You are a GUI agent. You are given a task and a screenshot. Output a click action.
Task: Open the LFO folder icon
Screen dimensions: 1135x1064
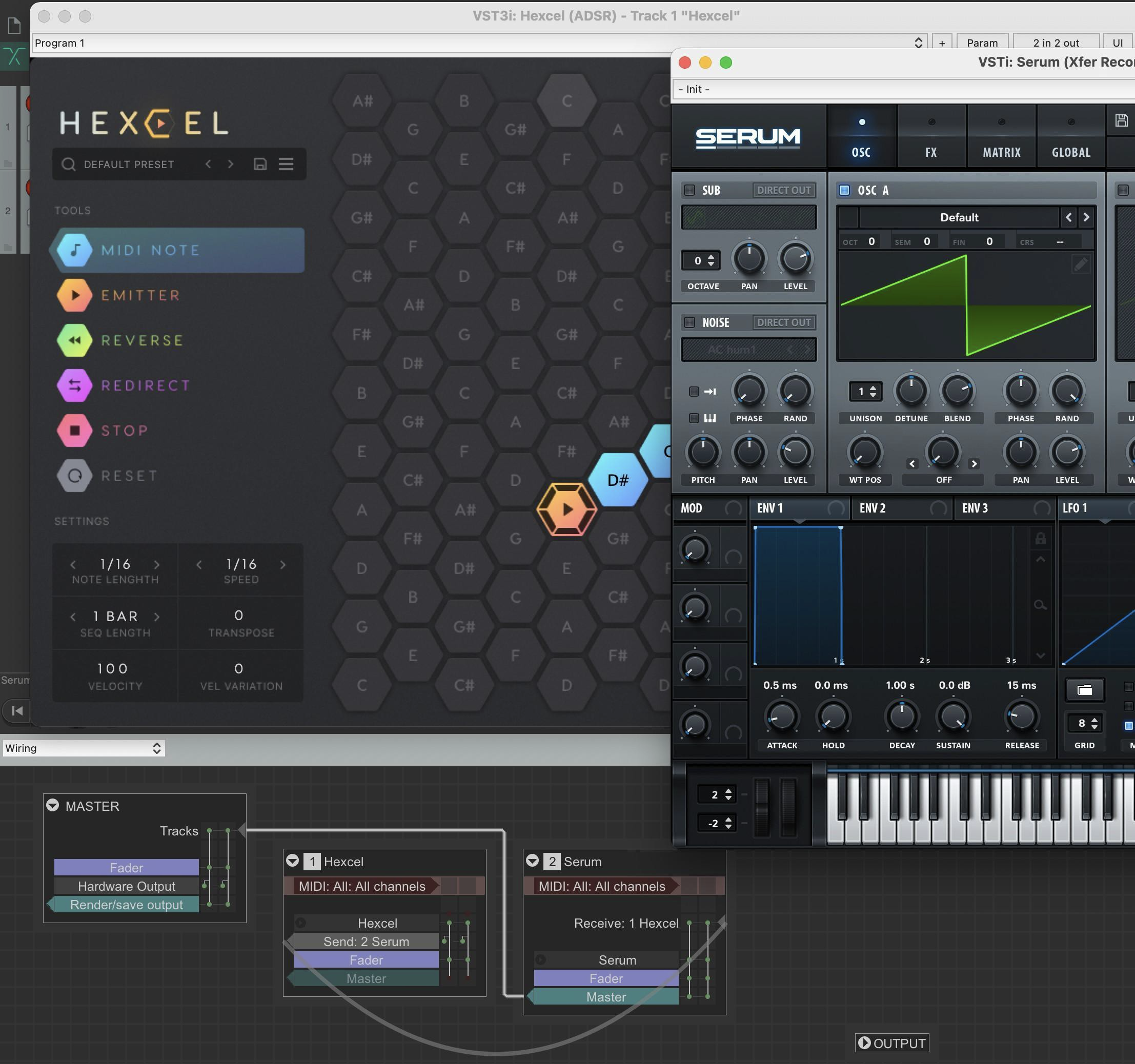pos(1085,690)
